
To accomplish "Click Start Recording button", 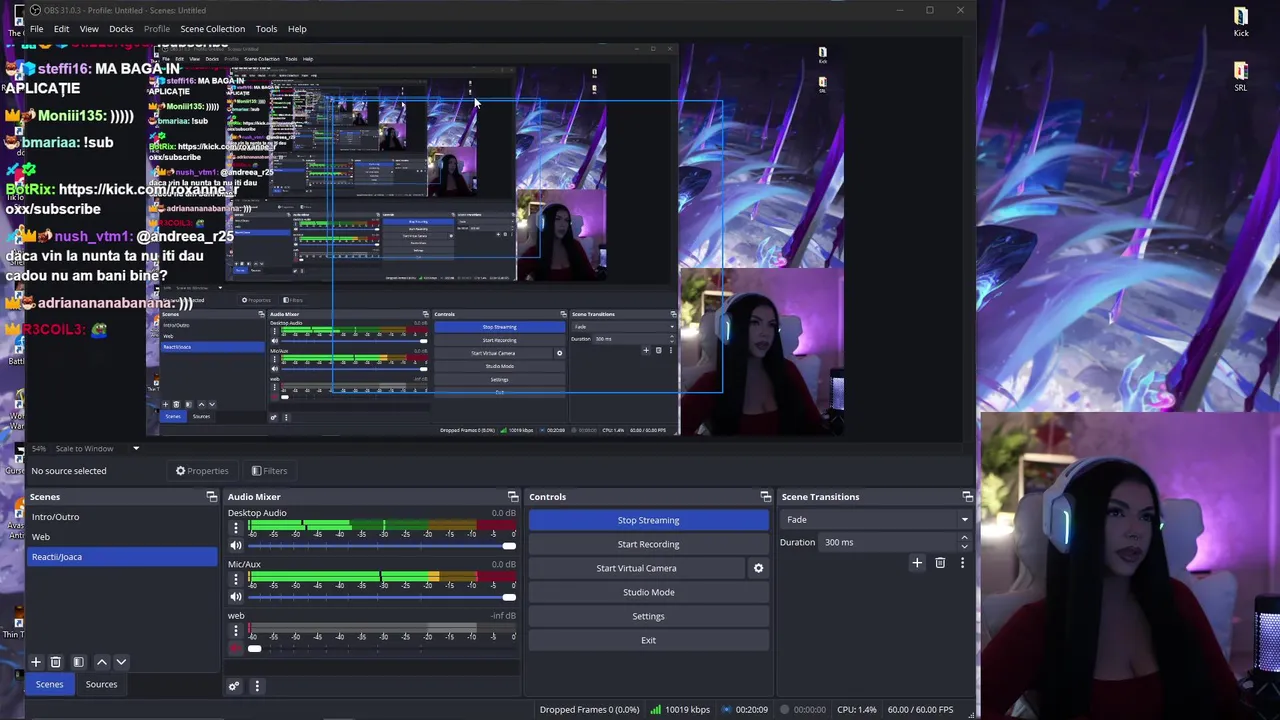I will click(x=648, y=544).
